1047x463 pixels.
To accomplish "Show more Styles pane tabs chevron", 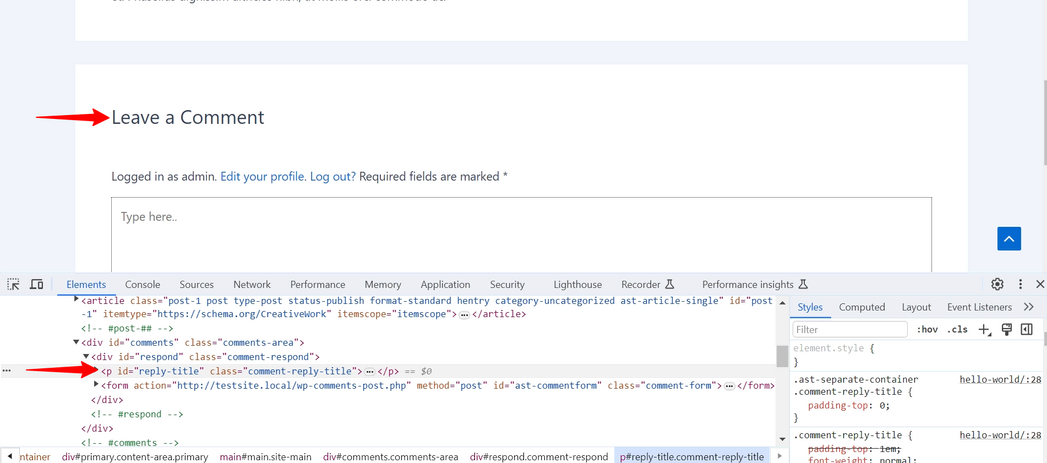I will coord(1029,307).
